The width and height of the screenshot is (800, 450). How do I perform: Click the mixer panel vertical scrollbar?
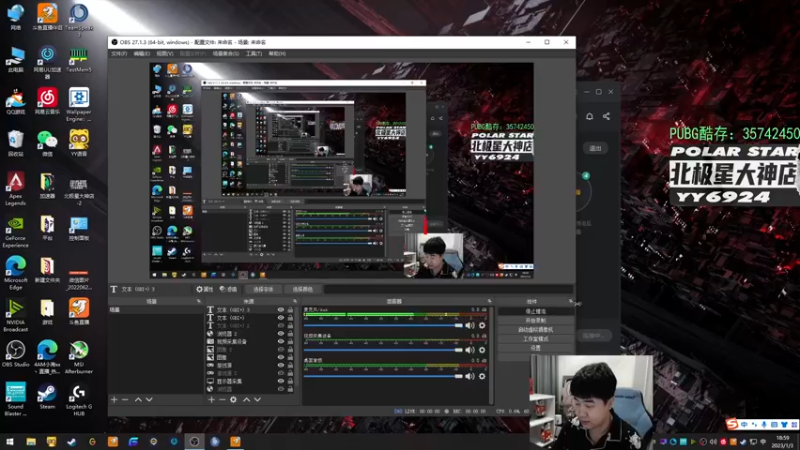point(491,355)
